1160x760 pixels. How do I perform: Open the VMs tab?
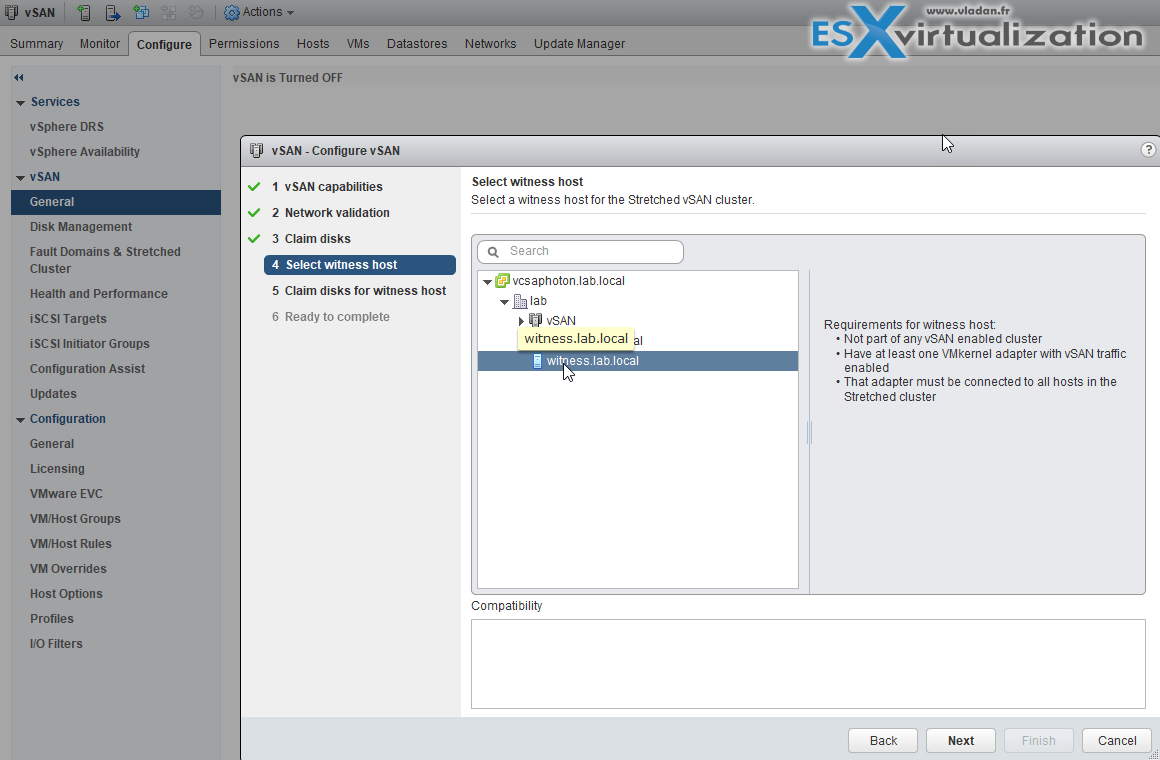[x=358, y=44]
